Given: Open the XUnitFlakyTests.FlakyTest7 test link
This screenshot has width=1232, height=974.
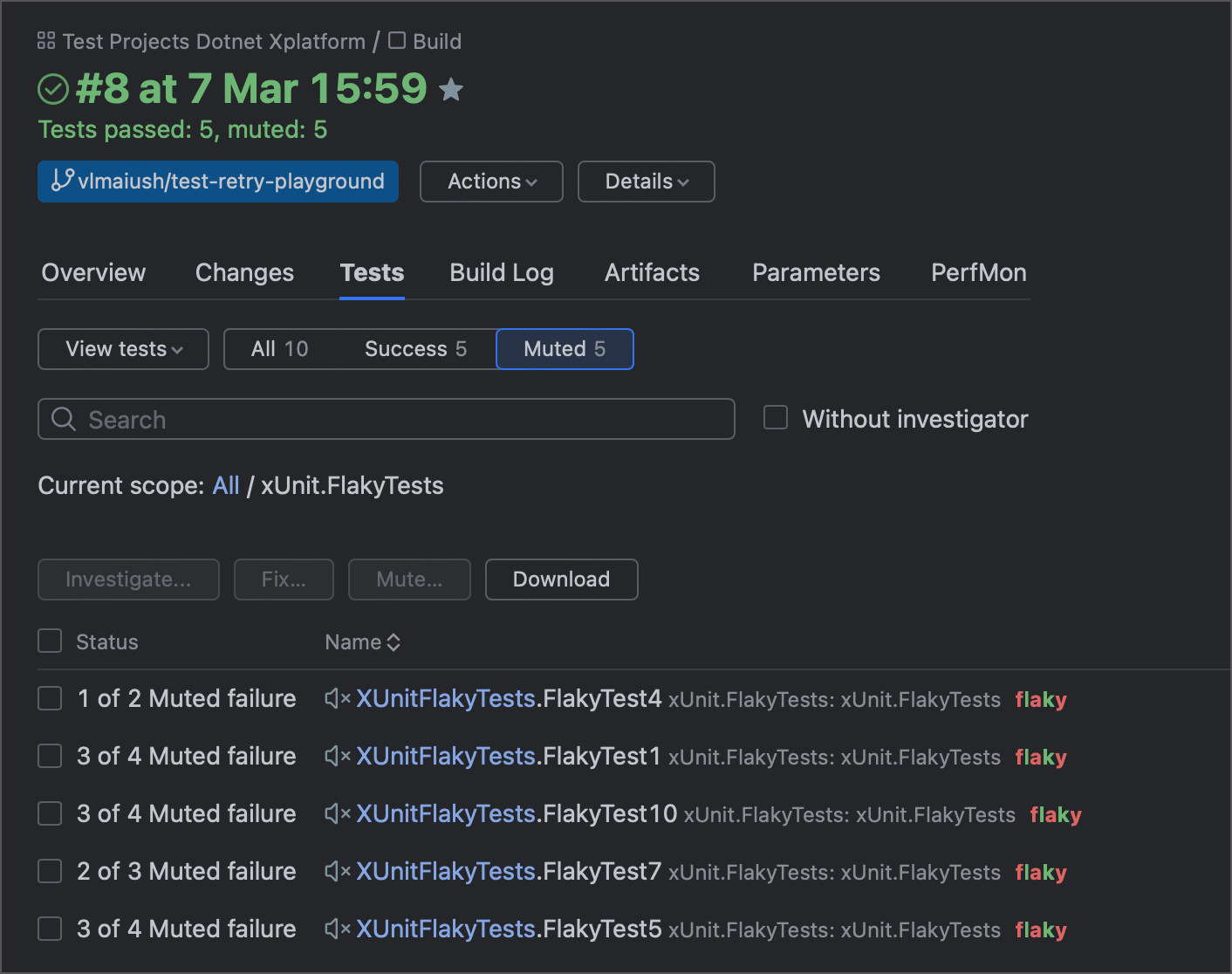Looking at the screenshot, I should pos(509,871).
